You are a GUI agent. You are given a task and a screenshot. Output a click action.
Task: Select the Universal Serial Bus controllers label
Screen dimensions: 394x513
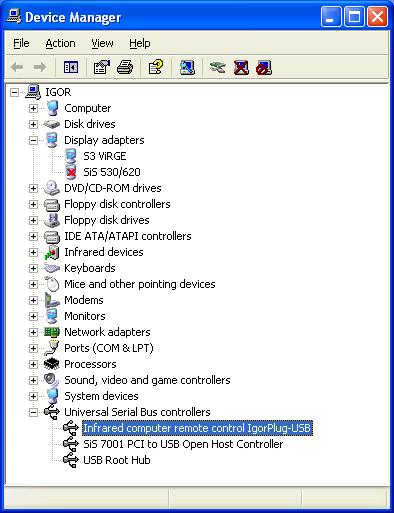137,412
